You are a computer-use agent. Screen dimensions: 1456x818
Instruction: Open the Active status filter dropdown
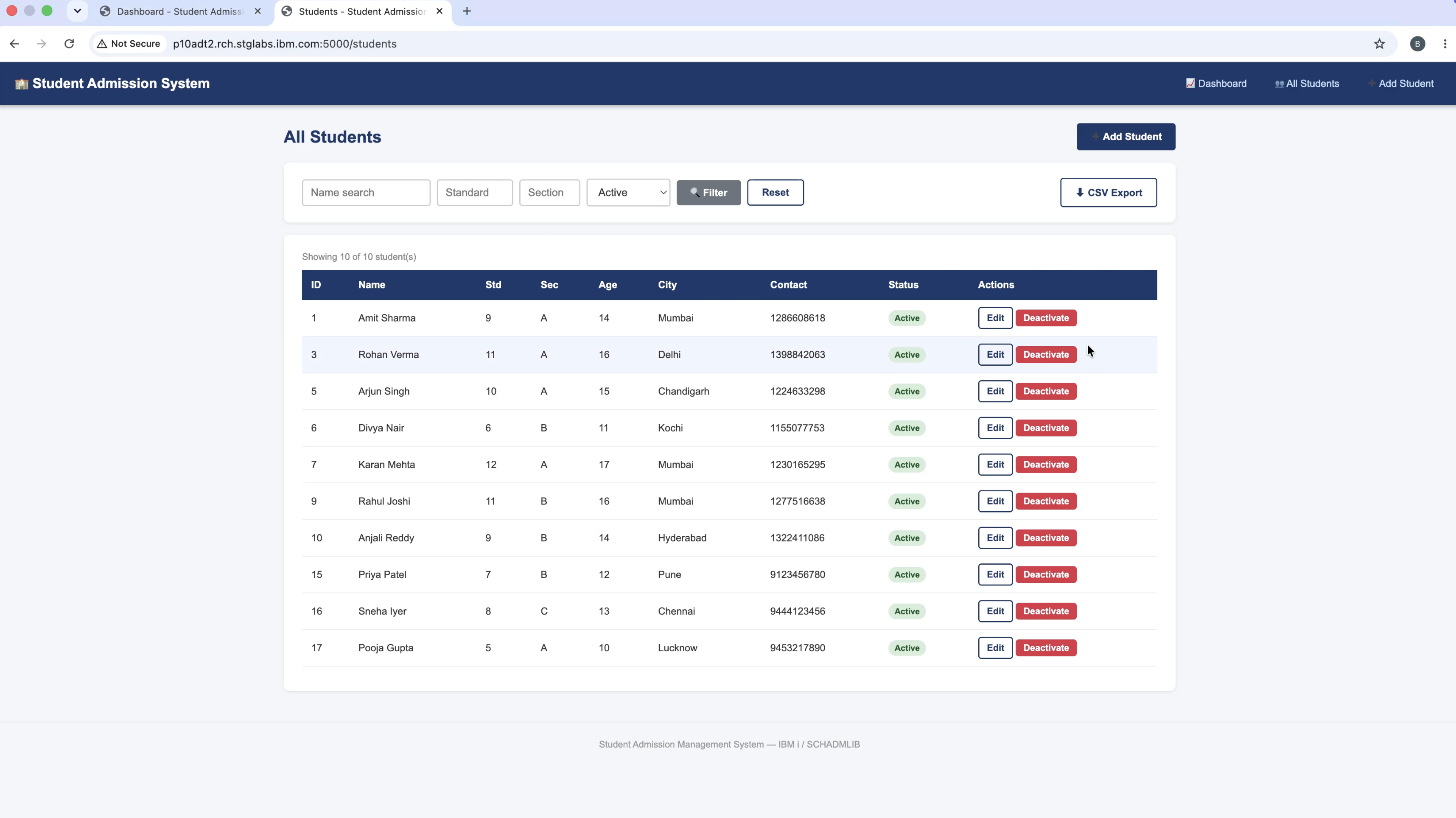coord(628,193)
